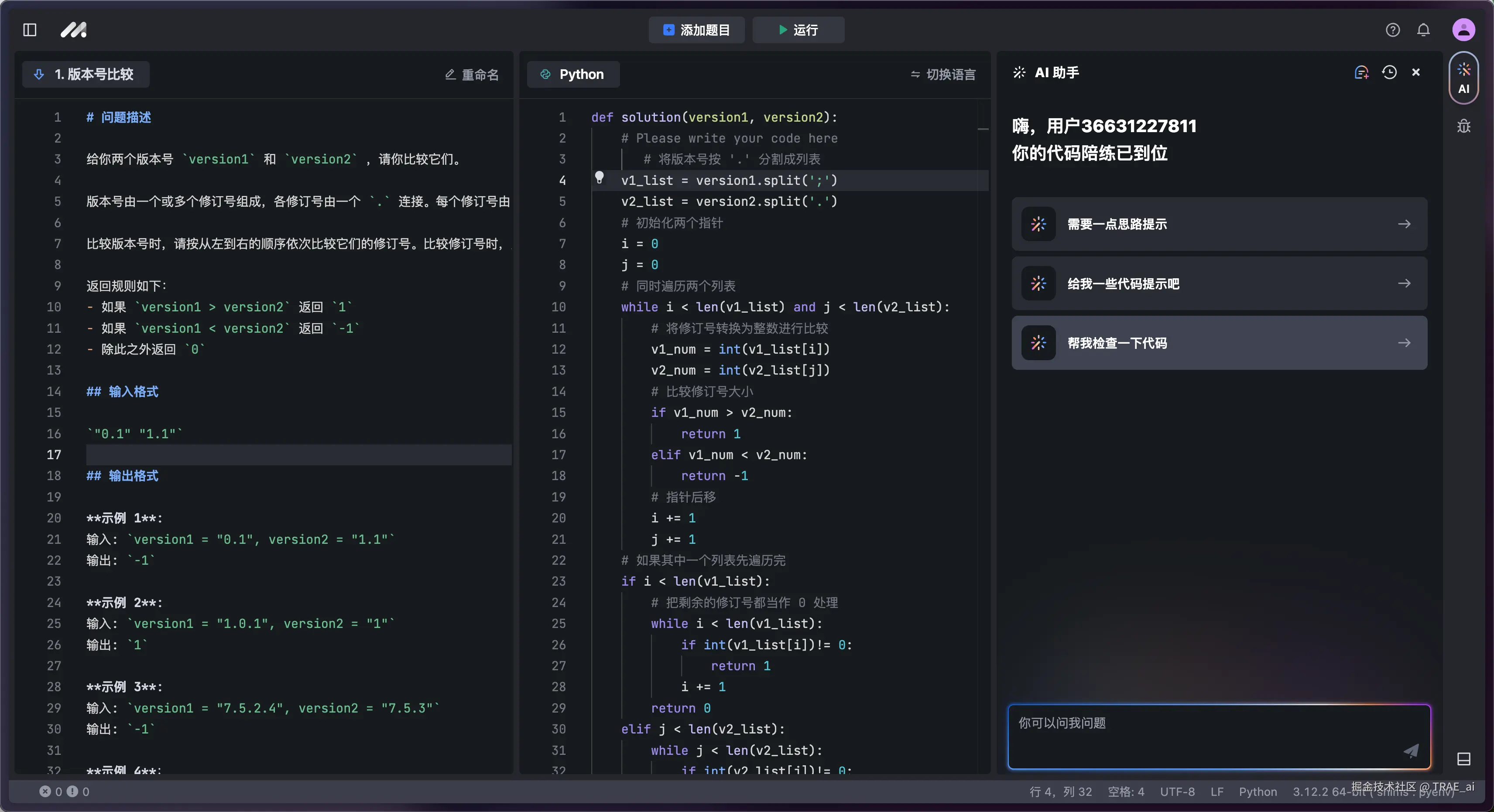Image resolution: width=1494 pixels, height=812 pixels.
Task: Click the 运行 run button
Action: coord(798,30)
